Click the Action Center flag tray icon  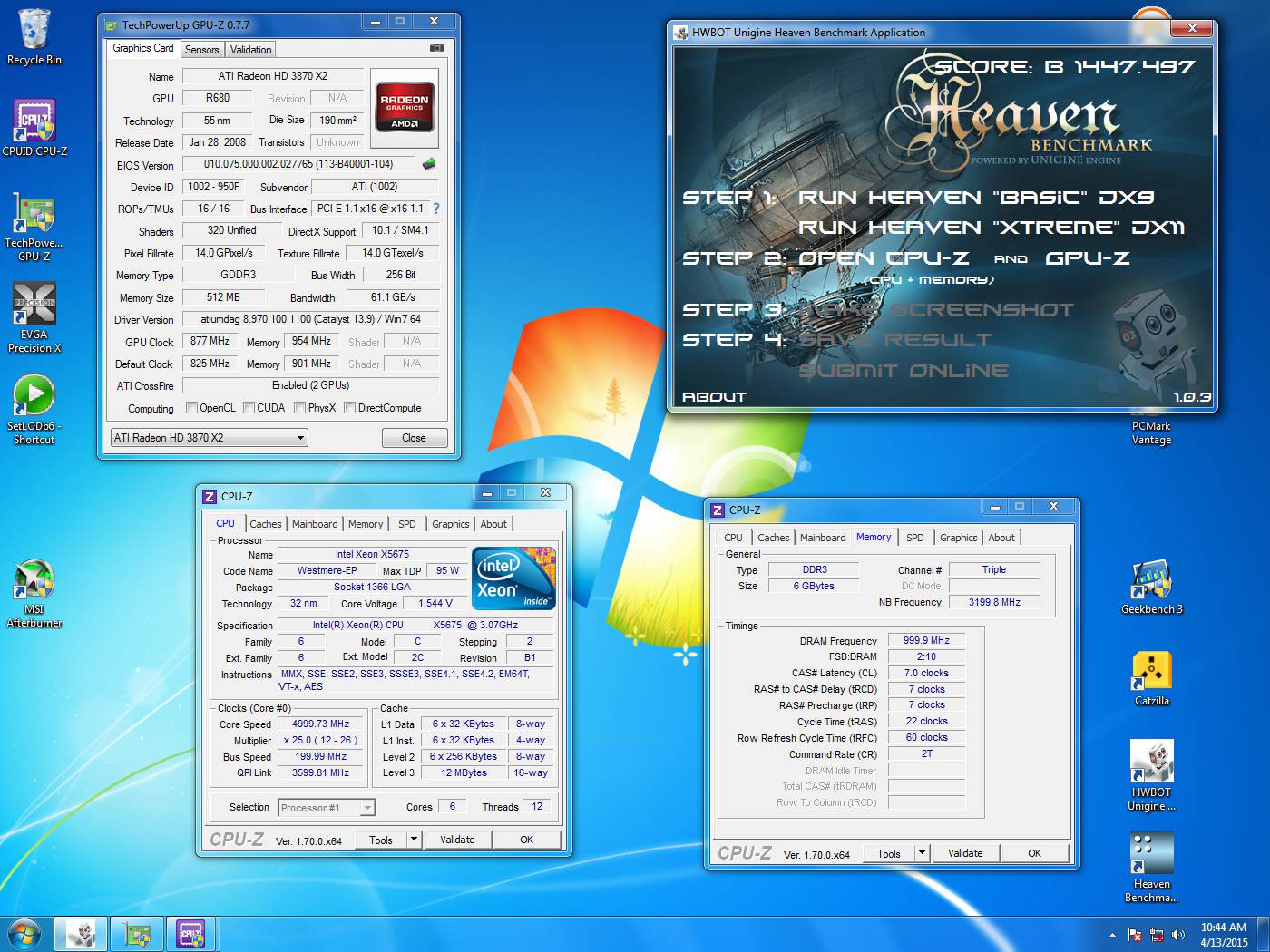[1135, 935]
